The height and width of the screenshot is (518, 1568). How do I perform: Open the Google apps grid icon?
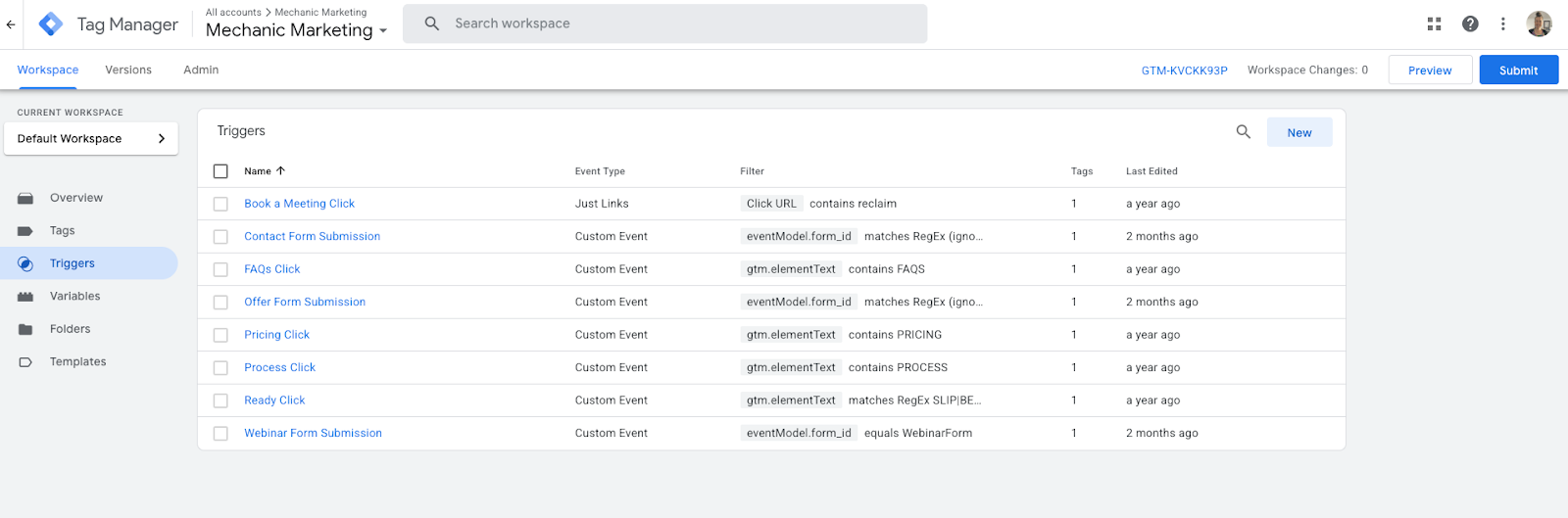point(1434,24)
